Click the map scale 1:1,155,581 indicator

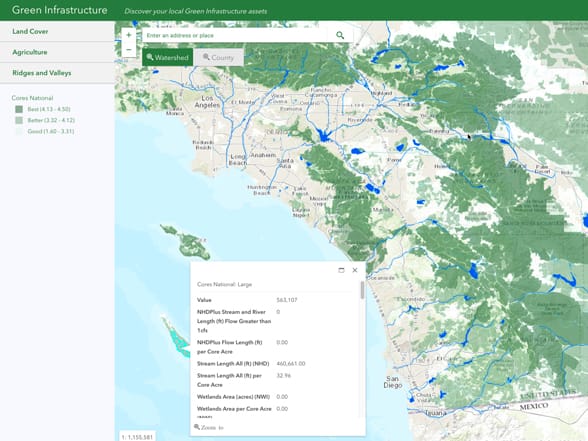138,437
